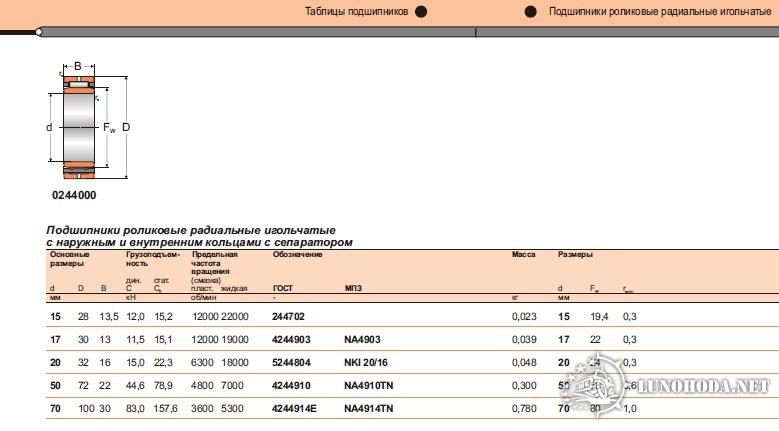
Task: Click static load value 15,1
Action: pos(163,340)
